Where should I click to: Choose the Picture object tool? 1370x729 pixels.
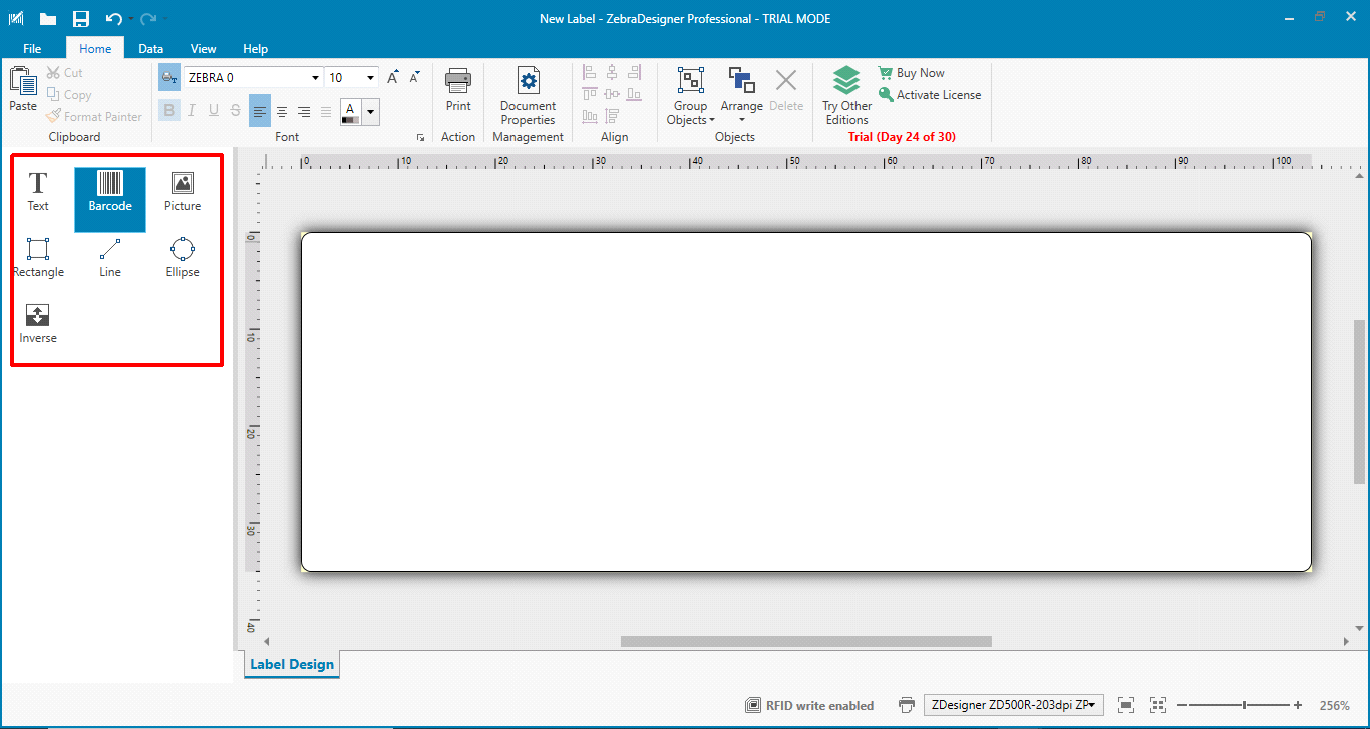coord(182,191)
